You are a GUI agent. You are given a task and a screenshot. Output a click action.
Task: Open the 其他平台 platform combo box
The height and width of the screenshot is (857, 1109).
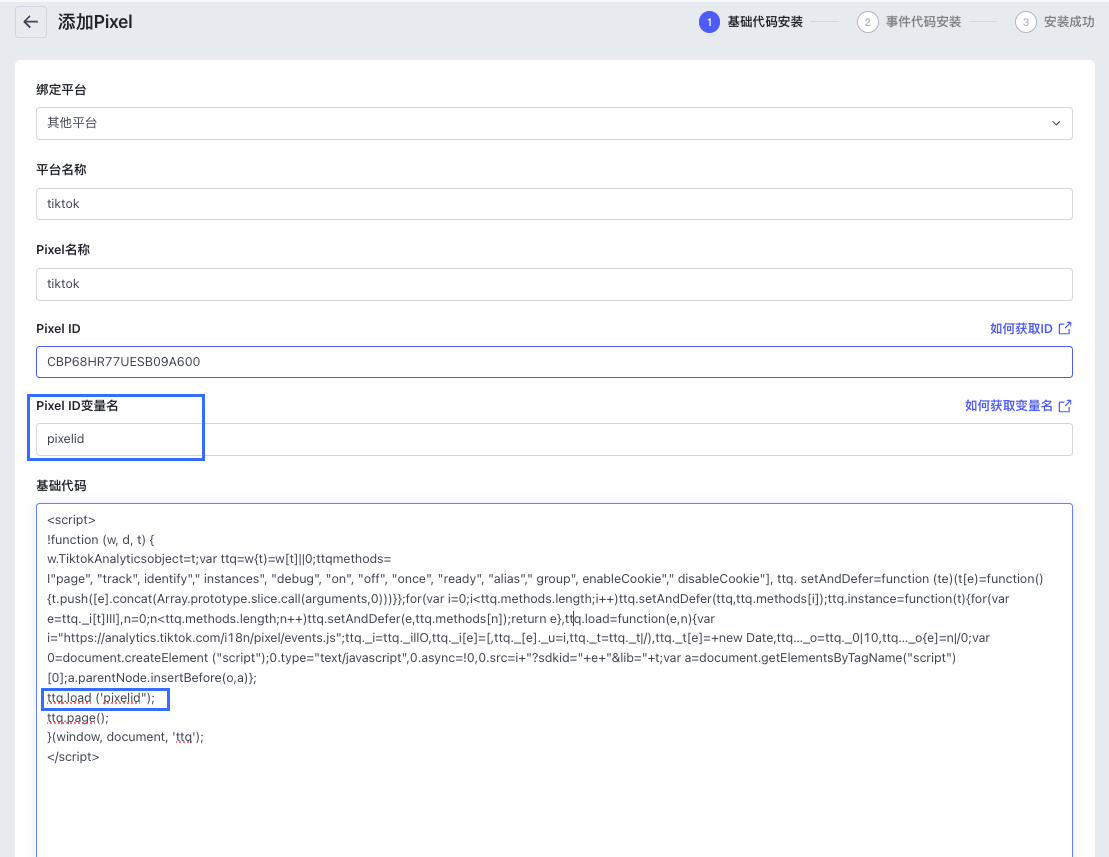click(x=554, y=123)
